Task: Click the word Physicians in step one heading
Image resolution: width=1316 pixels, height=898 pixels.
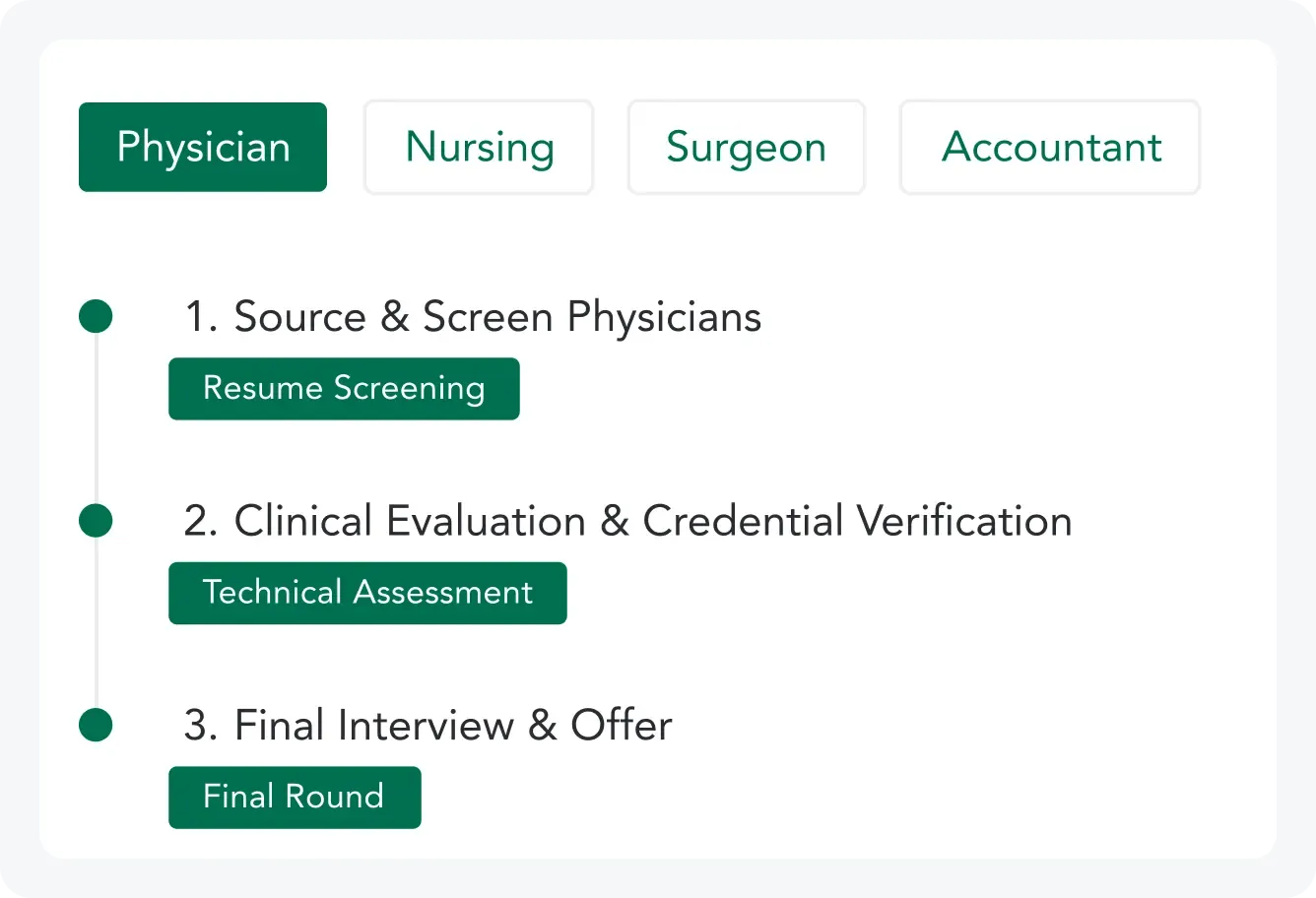Action: 664,317
